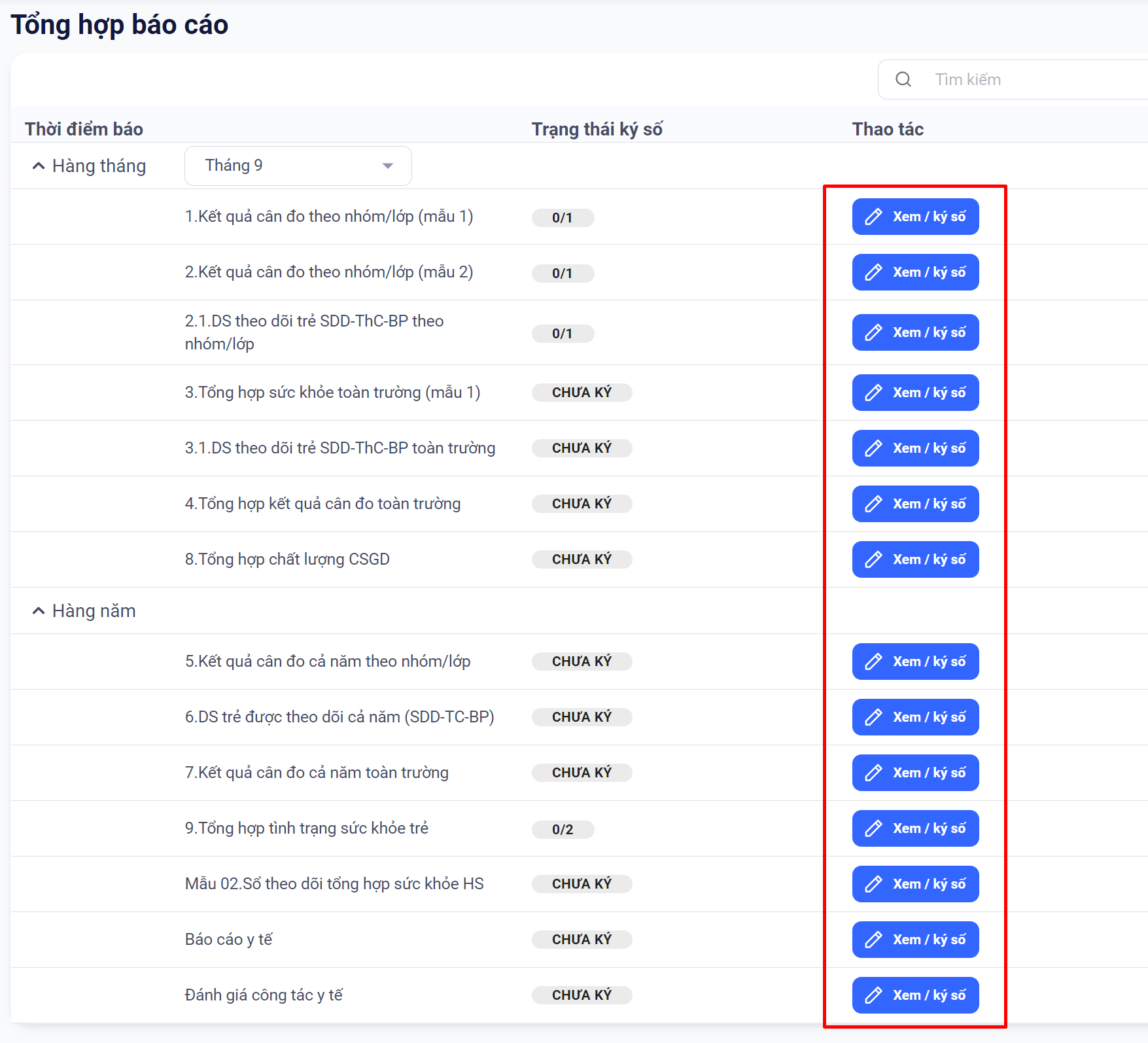Image resolution: width=1148 pixels, height=1043 pixels.
Task: Click the search magnifier icon
Action: tap(903, 79)
